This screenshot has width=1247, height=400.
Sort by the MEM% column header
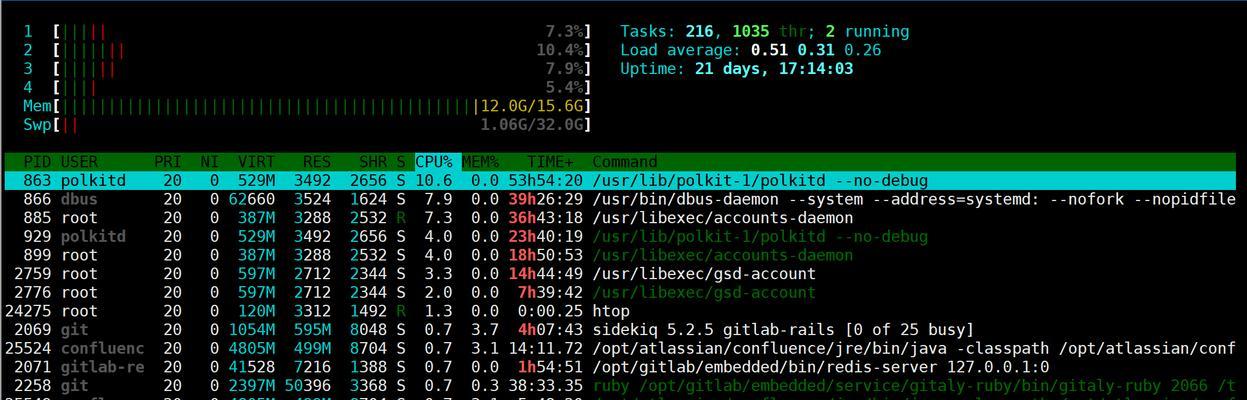pos(480,162)
